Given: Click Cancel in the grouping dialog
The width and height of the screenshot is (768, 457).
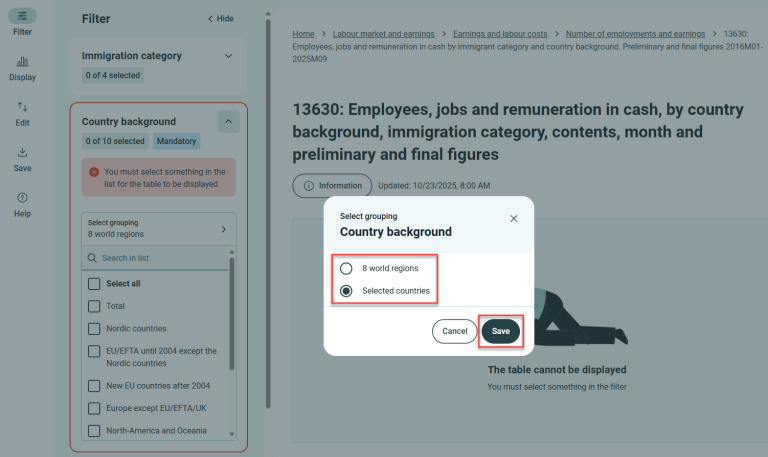Looking at the screenshot, I should coord(455,332).
